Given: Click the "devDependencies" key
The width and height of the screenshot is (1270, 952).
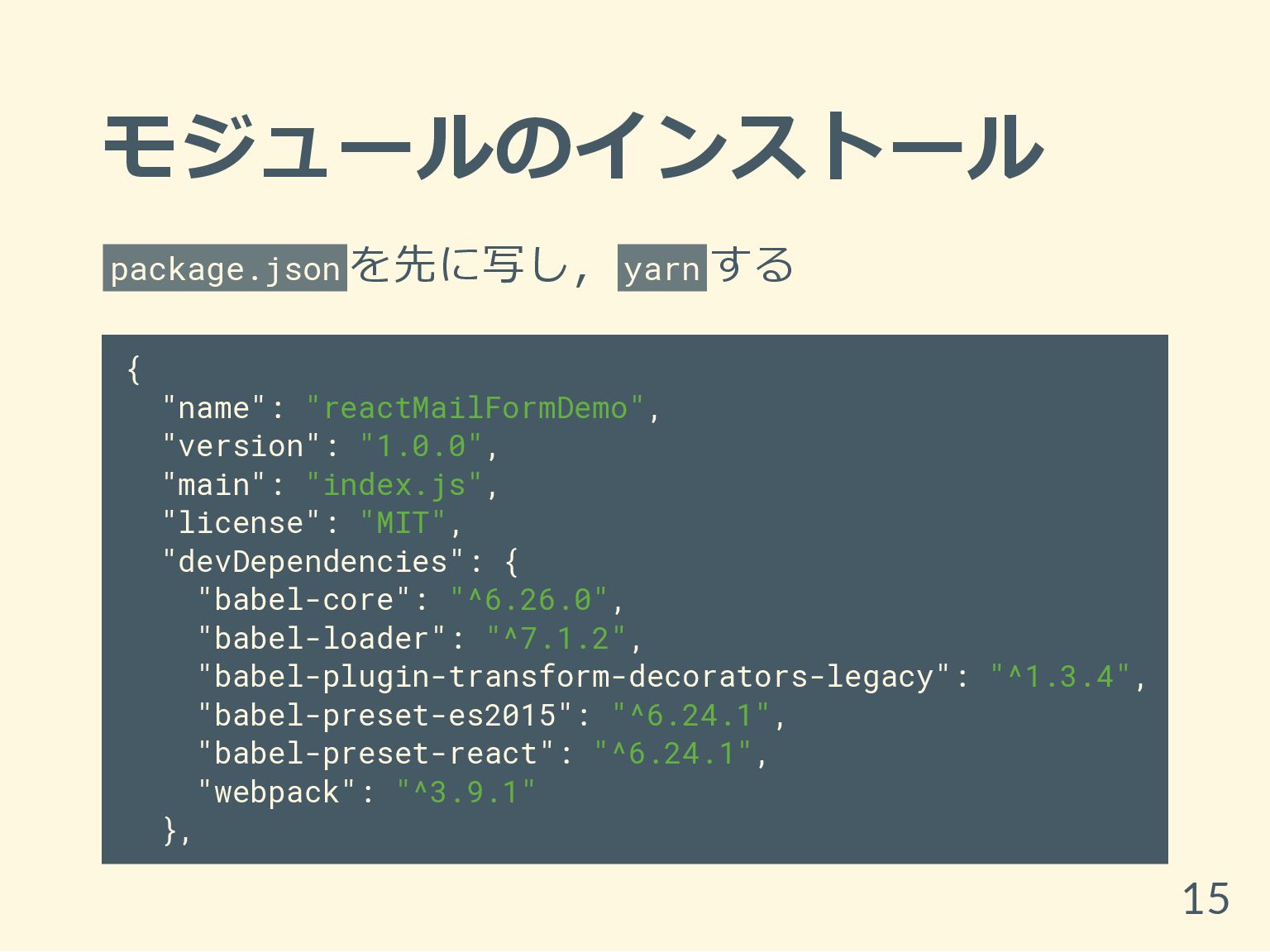Looking at the screenshot, I should (313, 562).
